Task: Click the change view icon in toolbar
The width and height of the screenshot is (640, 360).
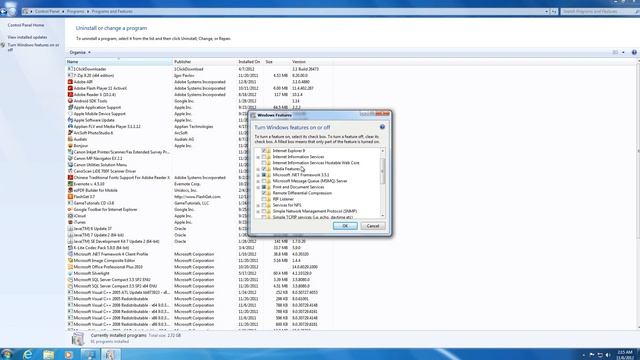Action: (x=615, y=52)
